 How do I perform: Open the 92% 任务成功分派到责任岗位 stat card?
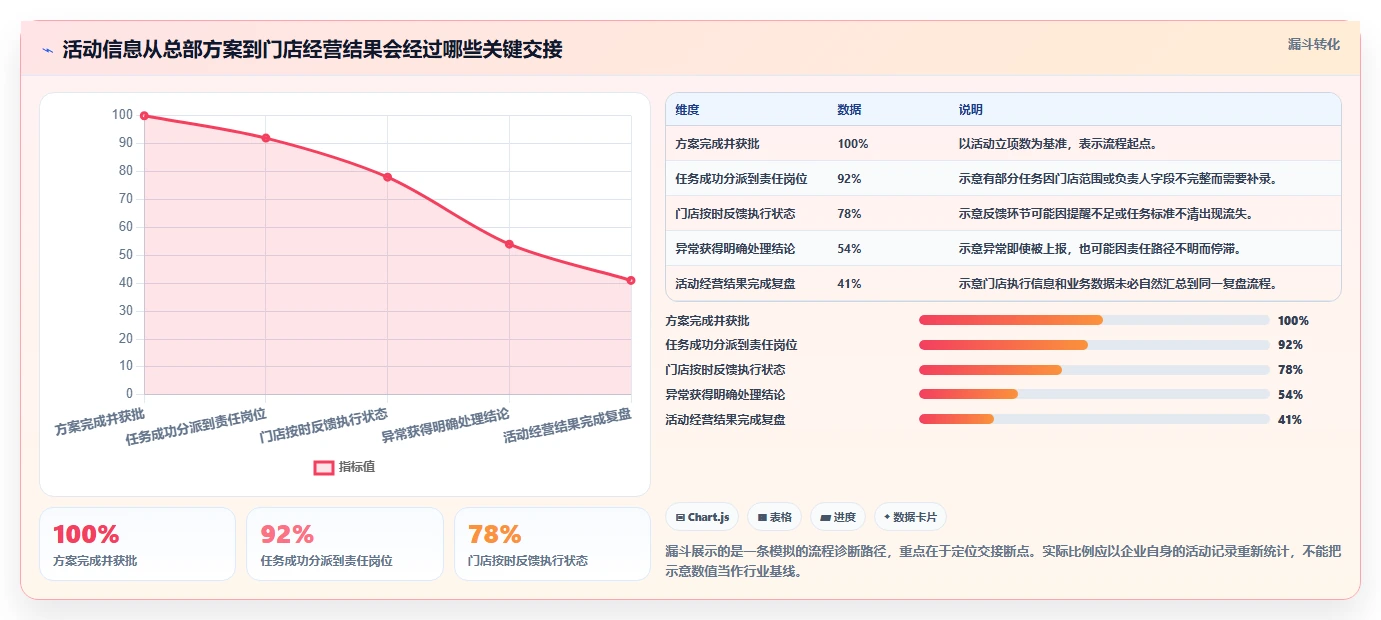(344, 544)
